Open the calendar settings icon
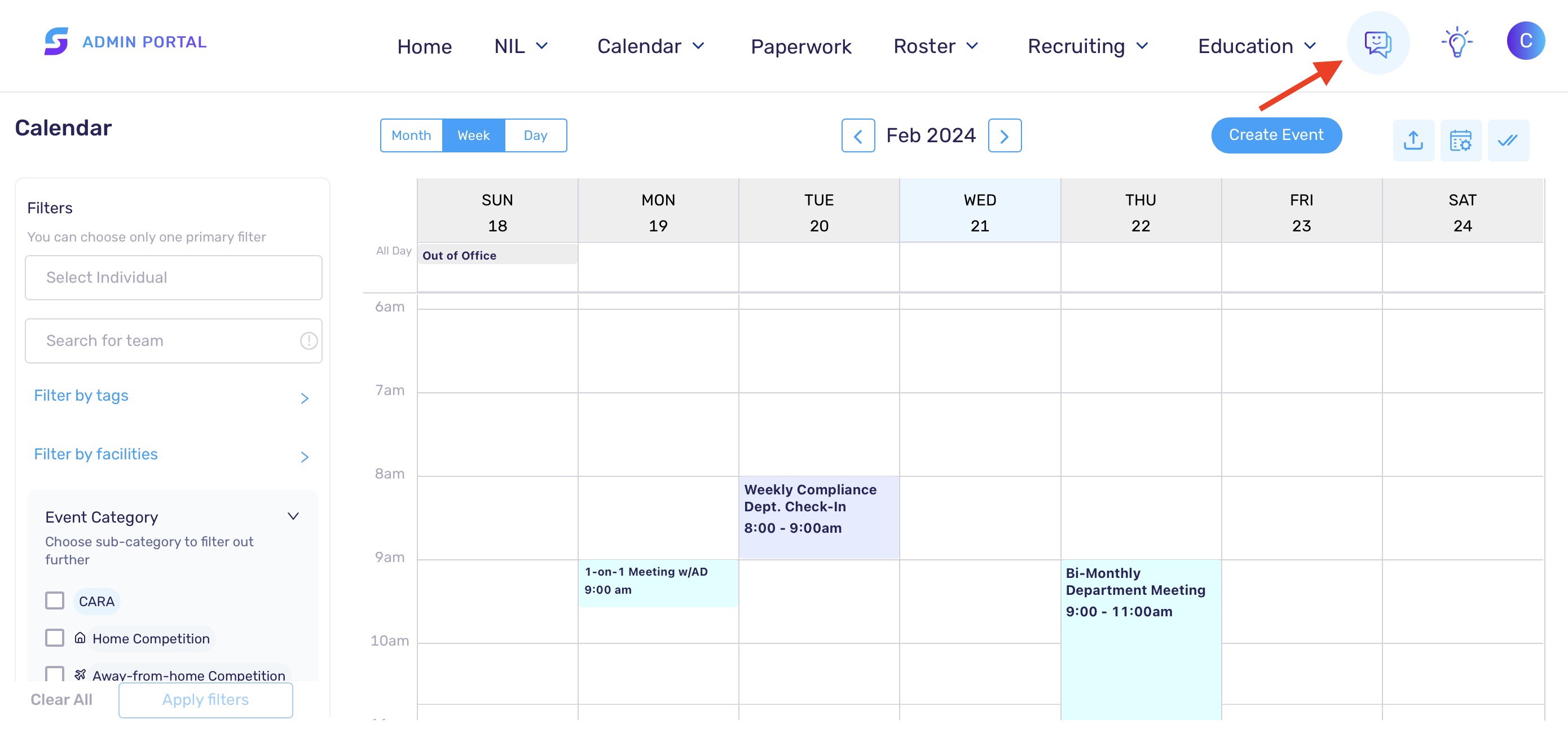The height and width of the screenshot is (754, 1568). (x=1460, y=141)
